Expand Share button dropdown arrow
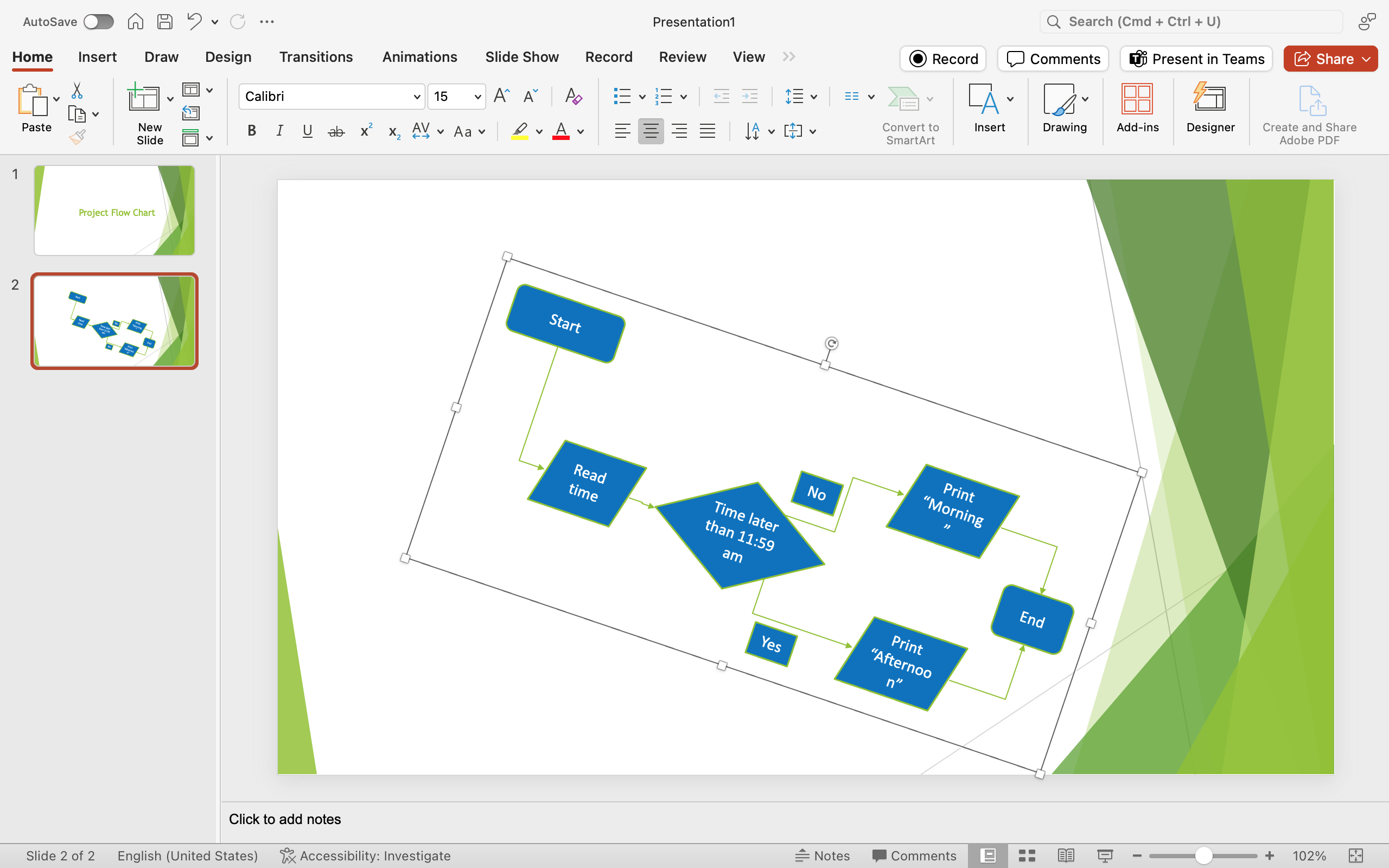This screenshot has width=1389, height=868. click(x=1367, y=59)
